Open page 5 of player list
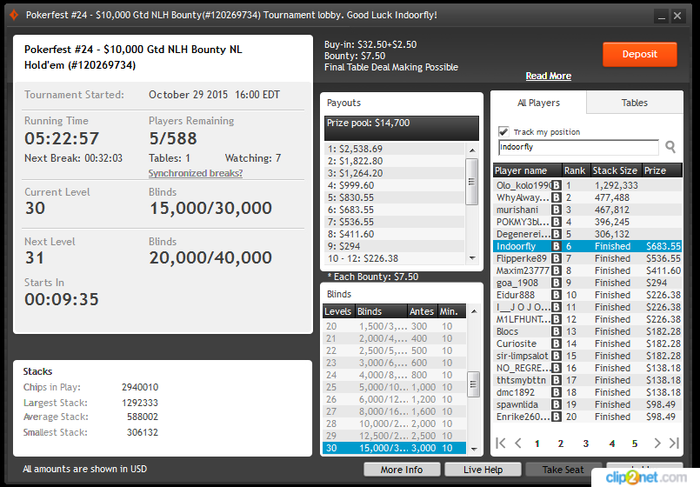Image resolution: width=700 pixels, height=487 pixels. pyautogui.click(x=634, y=443)
